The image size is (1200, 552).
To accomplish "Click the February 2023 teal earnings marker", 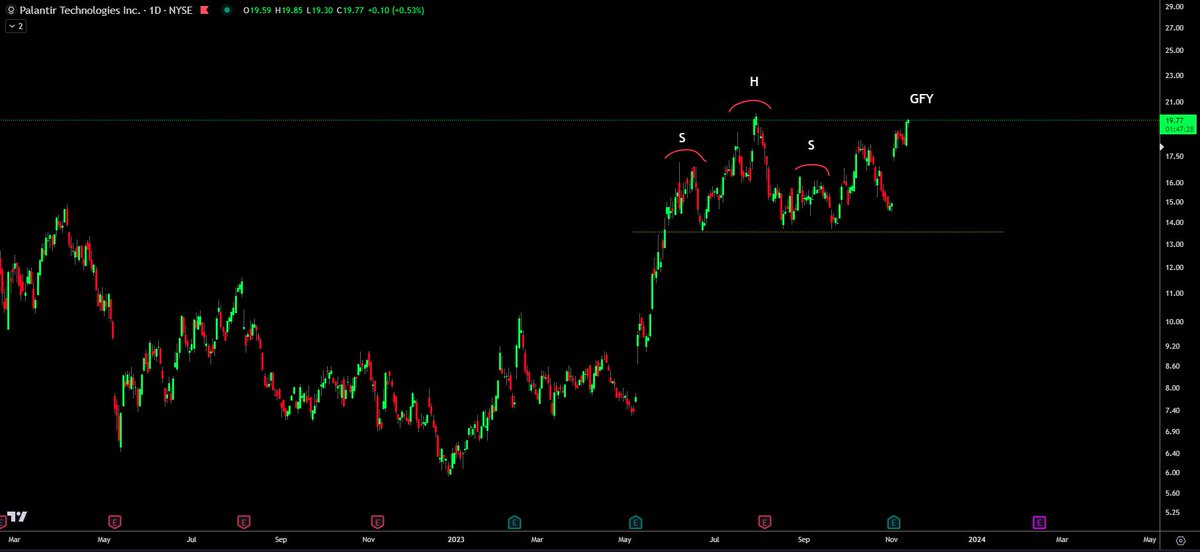I will coord(513,521).
